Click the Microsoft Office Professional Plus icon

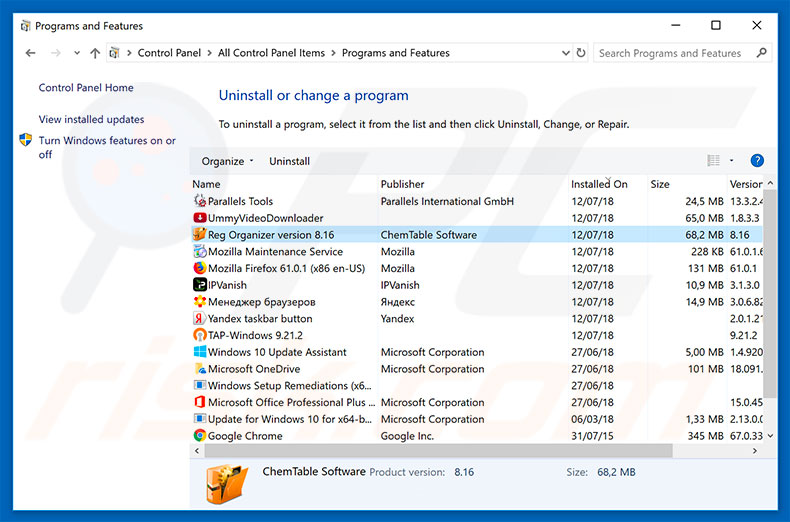click(x=200, y=402)
